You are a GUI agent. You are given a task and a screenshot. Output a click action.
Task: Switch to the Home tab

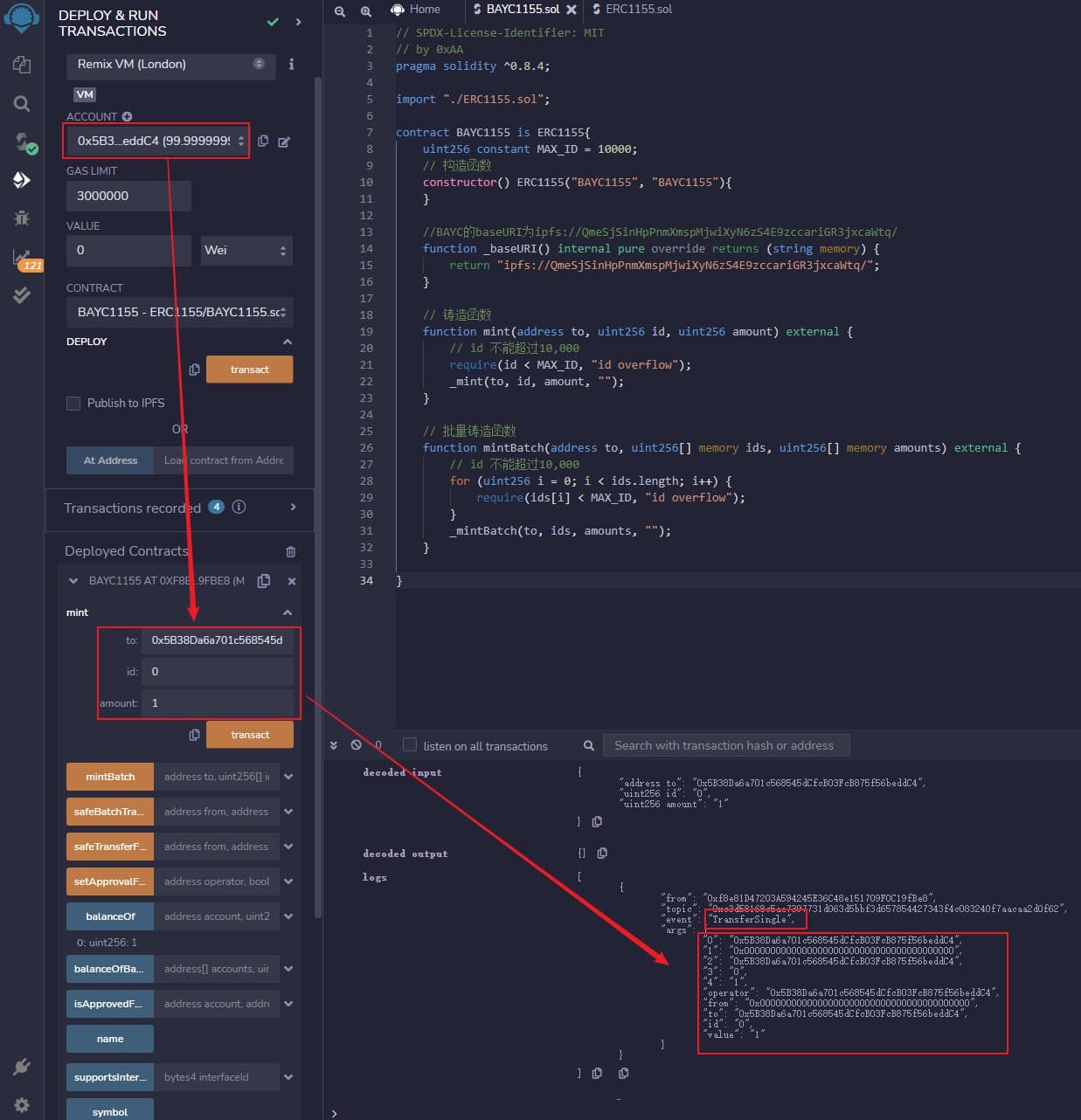click(x=416, y=10)
